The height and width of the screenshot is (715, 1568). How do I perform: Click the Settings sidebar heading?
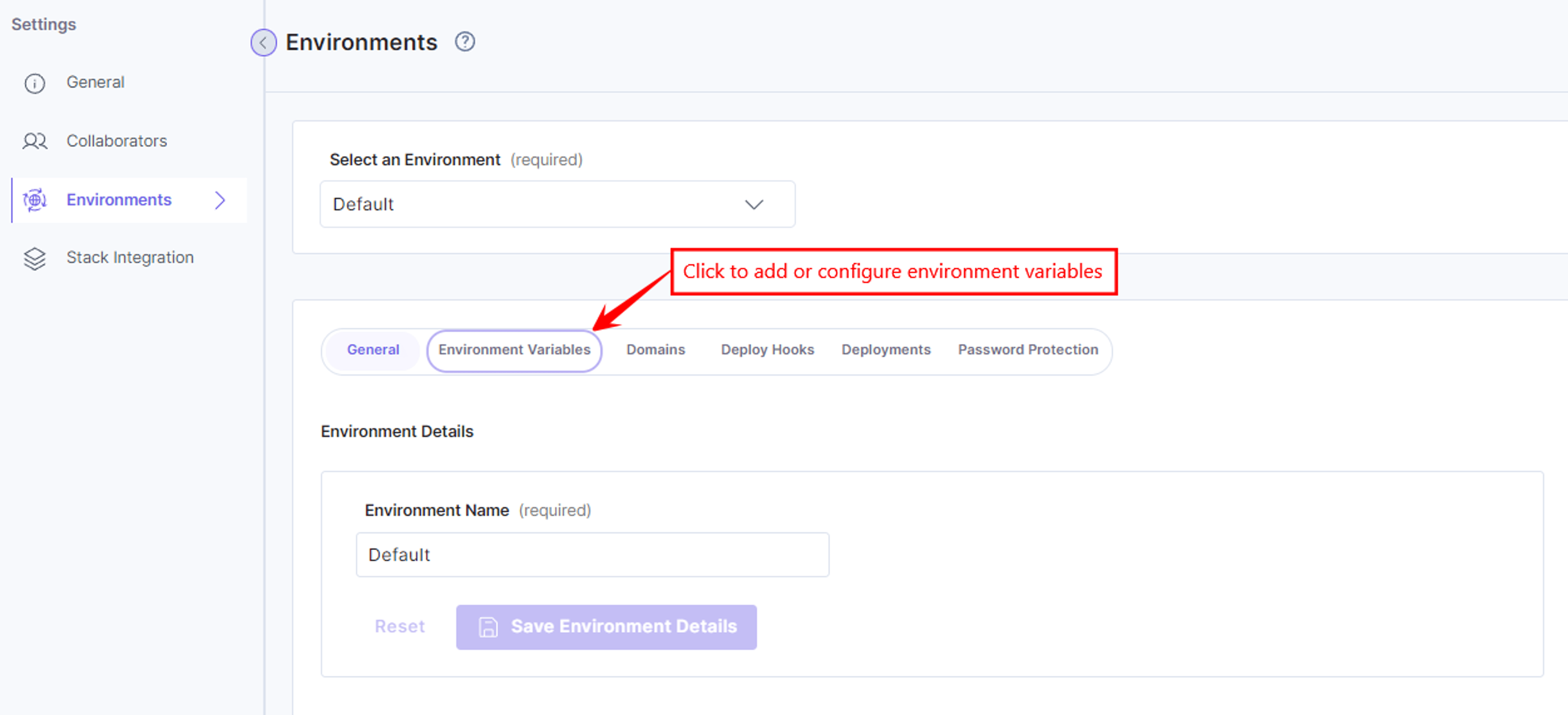pos(44,24)
